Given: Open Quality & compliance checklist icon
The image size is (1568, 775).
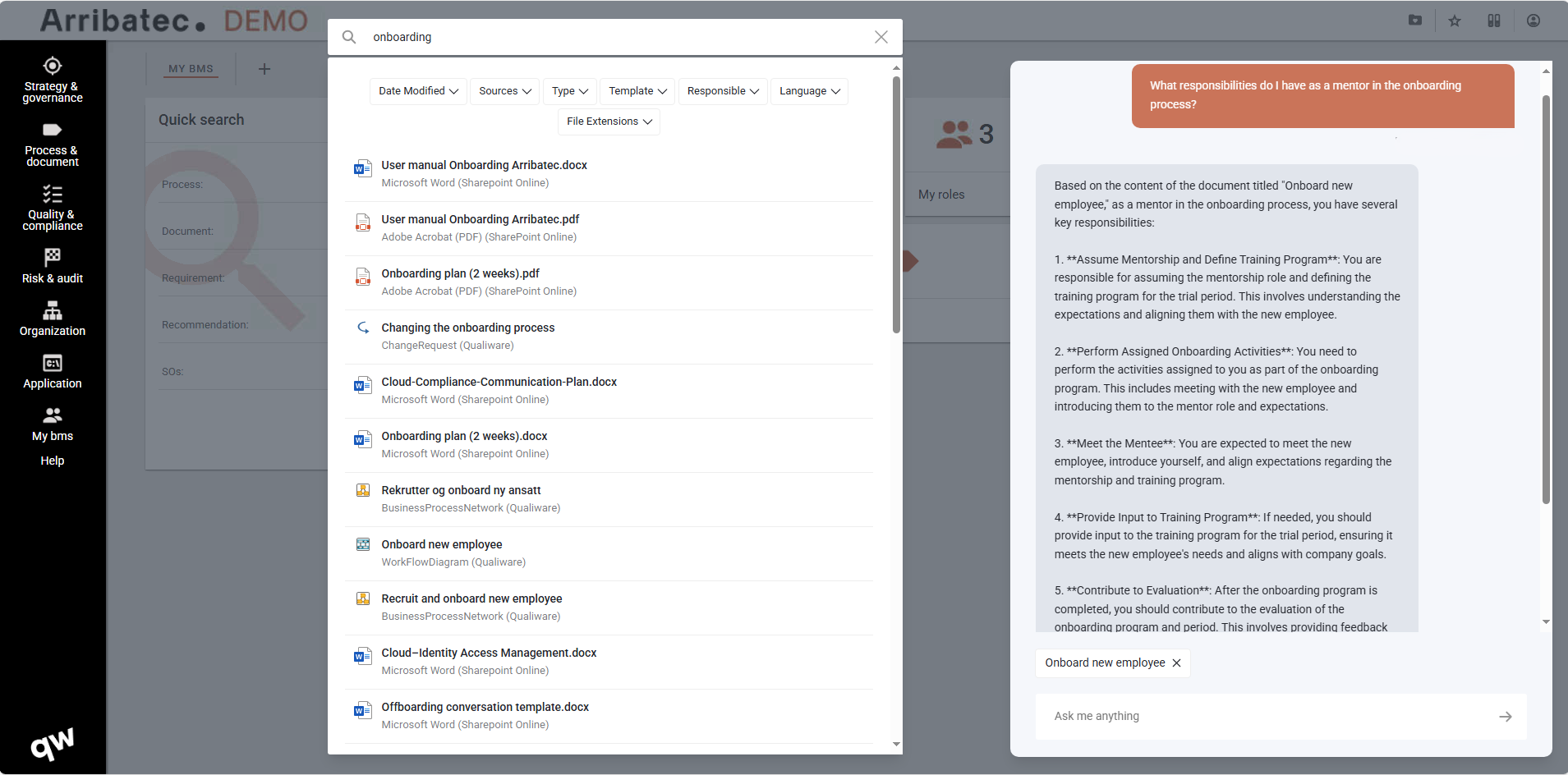Looking at the screenshot, I should tap(53, 195).
